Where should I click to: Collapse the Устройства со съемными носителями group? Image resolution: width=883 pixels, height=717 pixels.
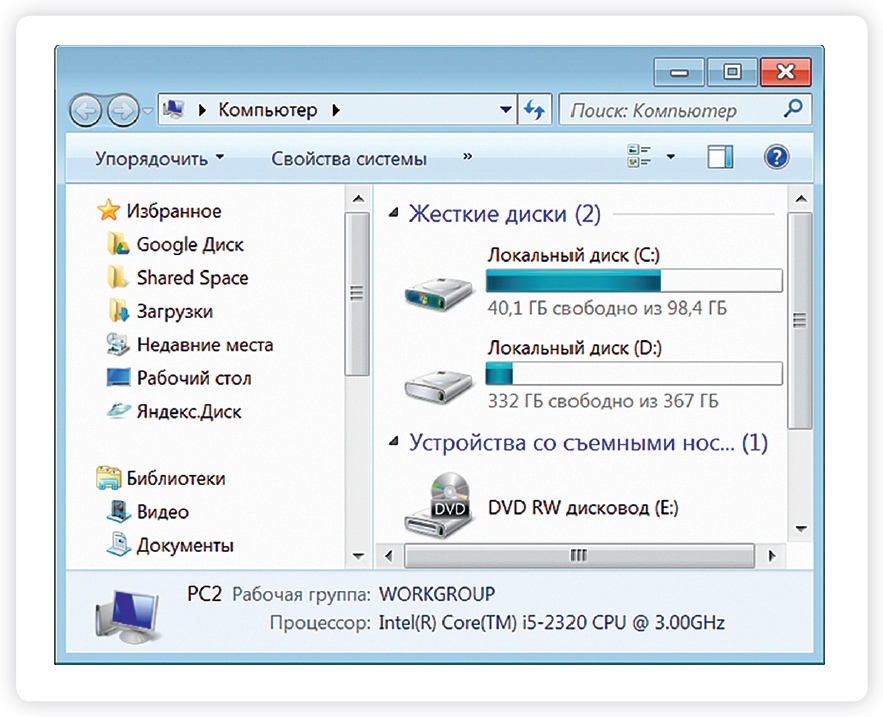click(394, 442)
